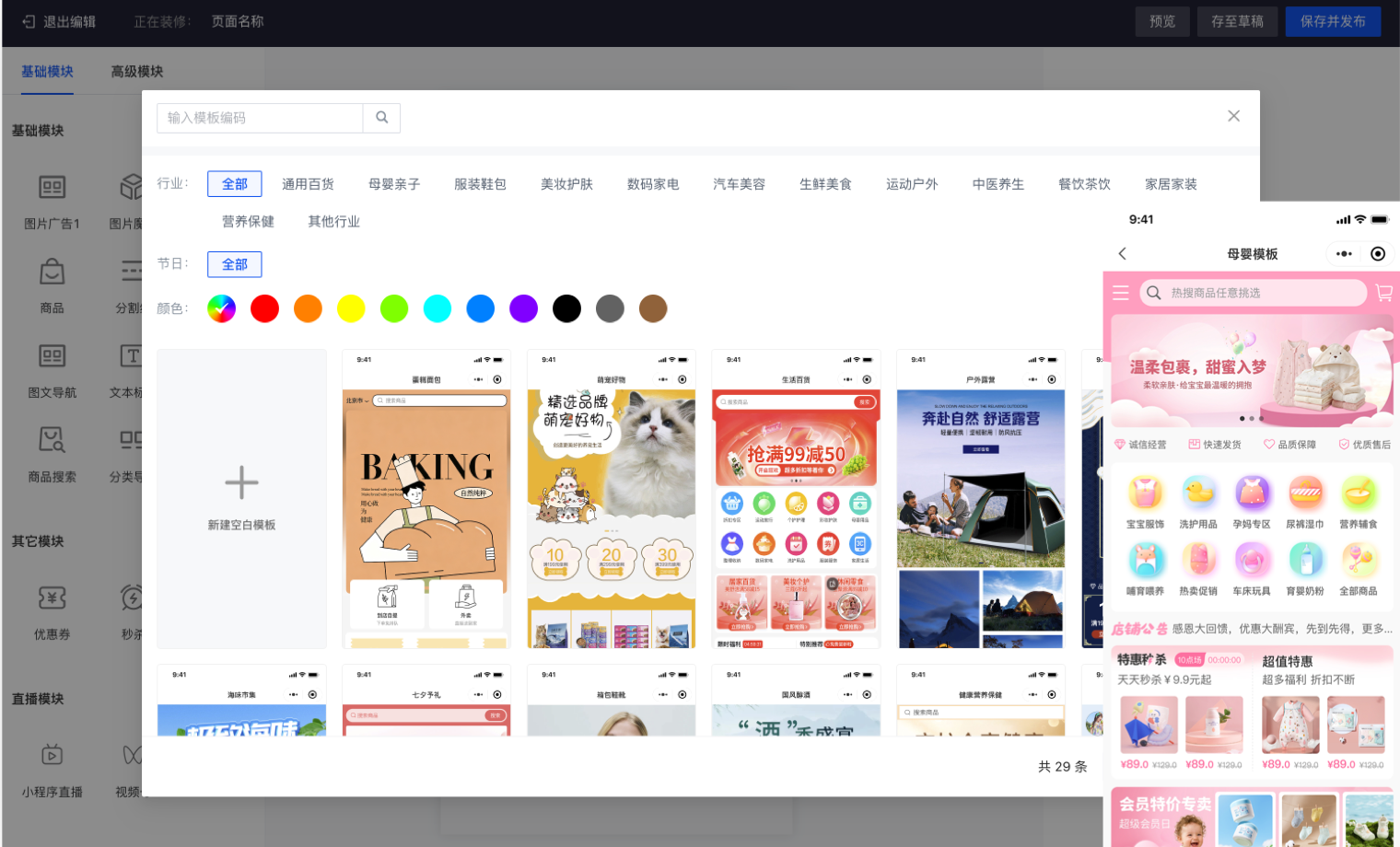The image size is (1400, 847).
Task: Open the 户外露营 camping template thumbnail
Action: point(981,499)
